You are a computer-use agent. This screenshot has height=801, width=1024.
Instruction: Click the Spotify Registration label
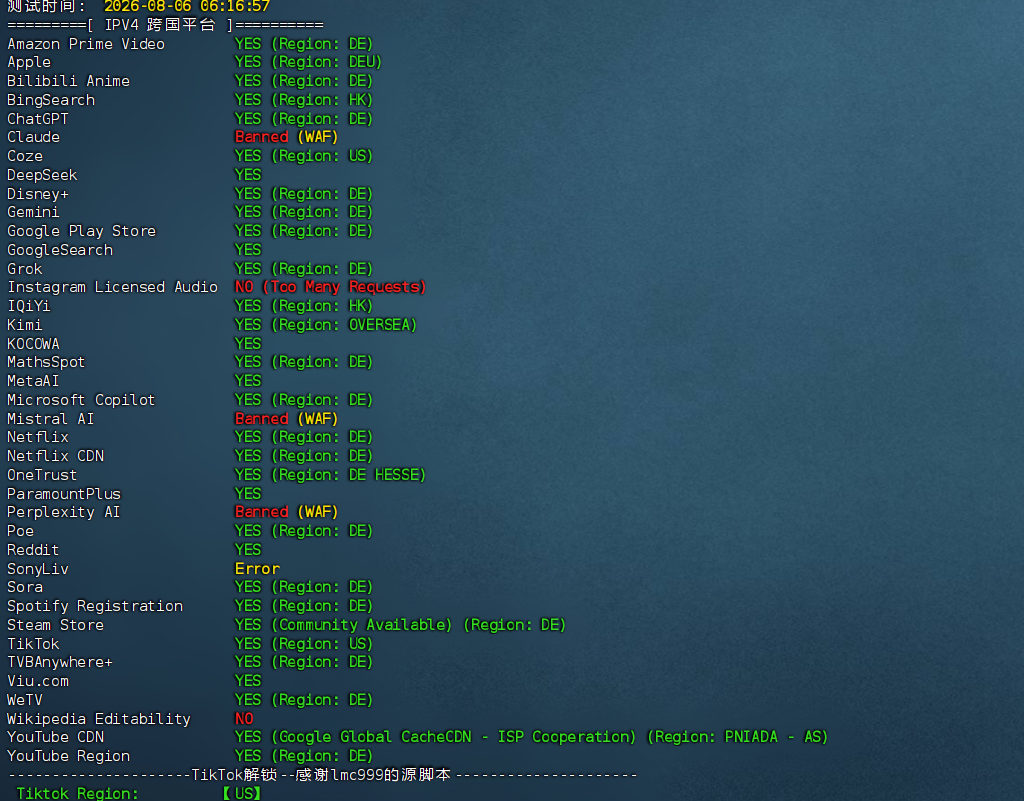(x=95, y=606)
